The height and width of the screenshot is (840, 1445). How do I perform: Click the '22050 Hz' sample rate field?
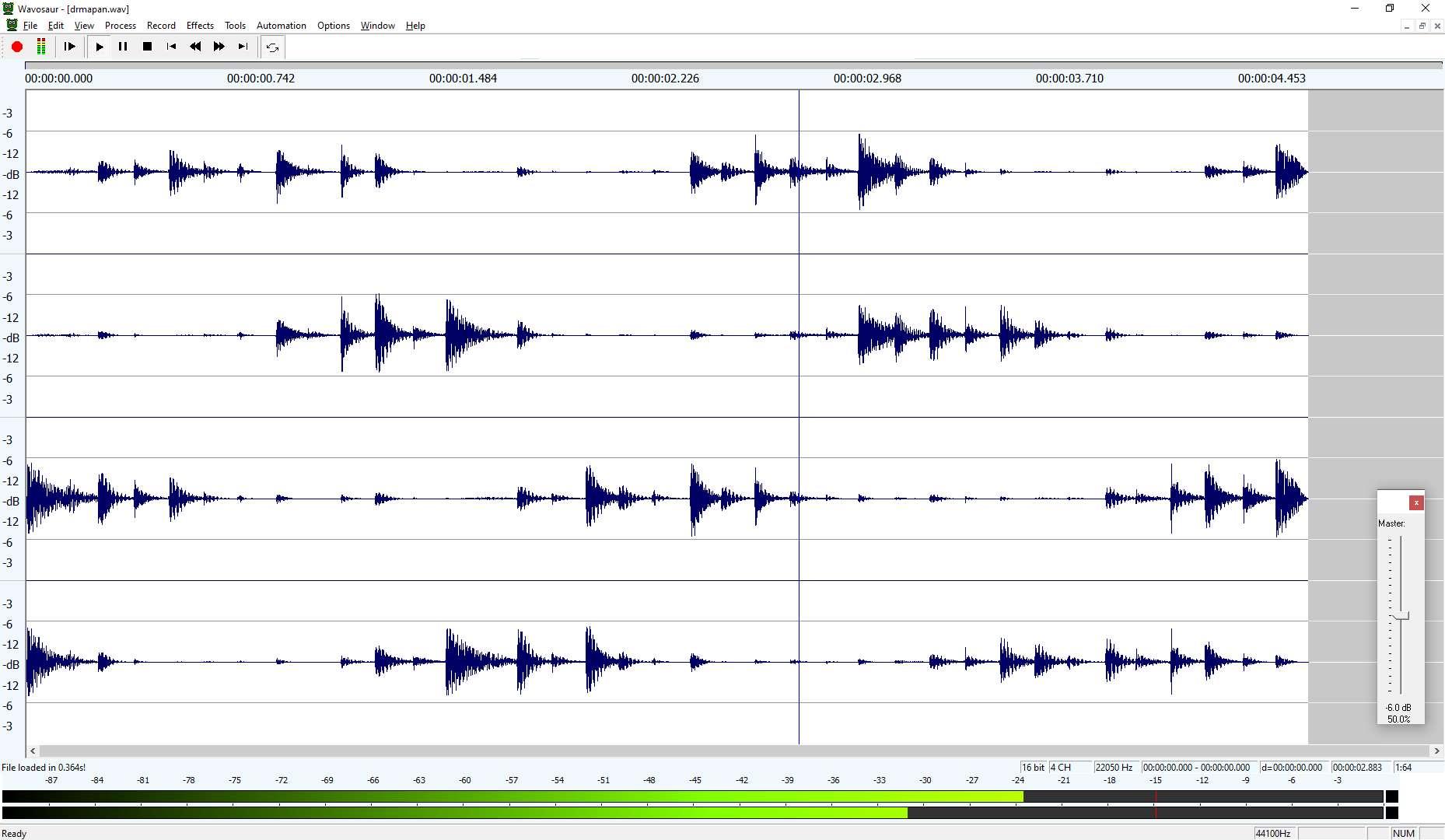pos(1117,768)
